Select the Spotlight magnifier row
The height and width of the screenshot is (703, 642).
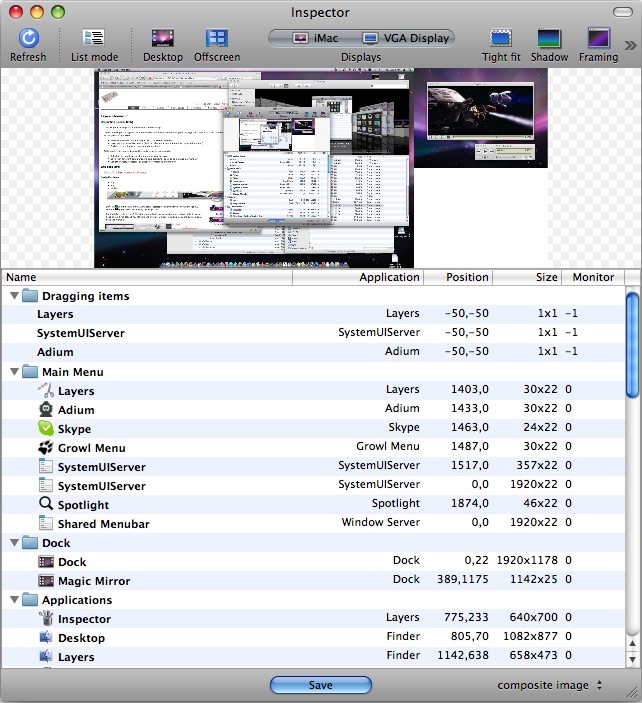tap(313, 504)
